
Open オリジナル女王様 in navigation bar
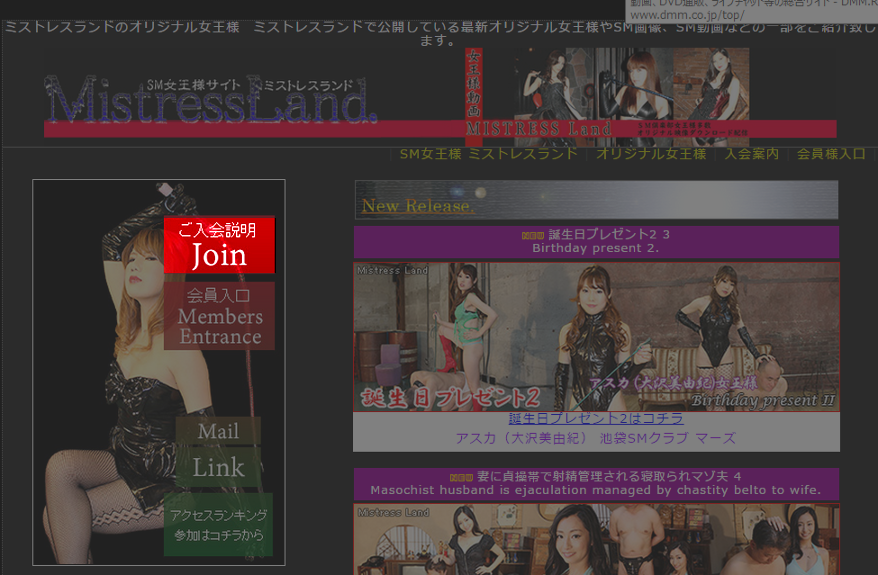(x=651, y=154)
